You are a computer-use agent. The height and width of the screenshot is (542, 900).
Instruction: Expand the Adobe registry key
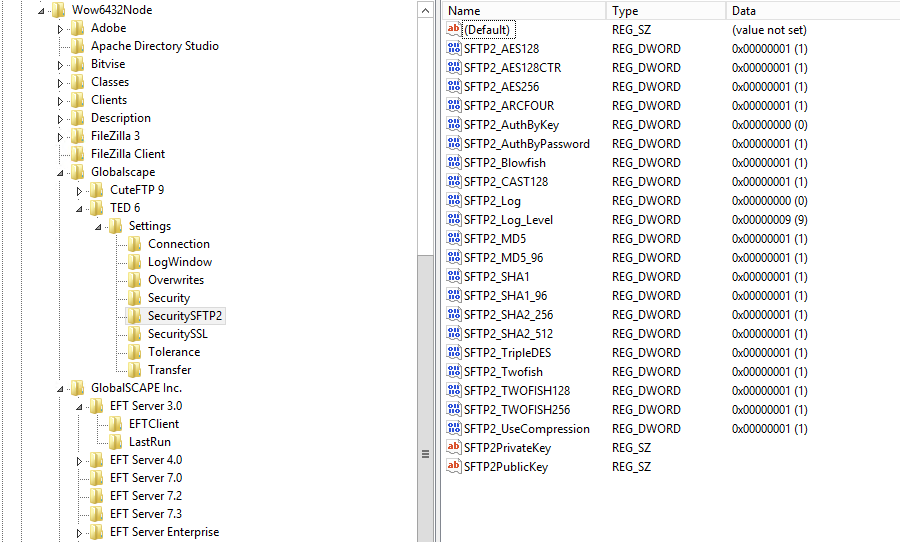click(x=60, y=29)
